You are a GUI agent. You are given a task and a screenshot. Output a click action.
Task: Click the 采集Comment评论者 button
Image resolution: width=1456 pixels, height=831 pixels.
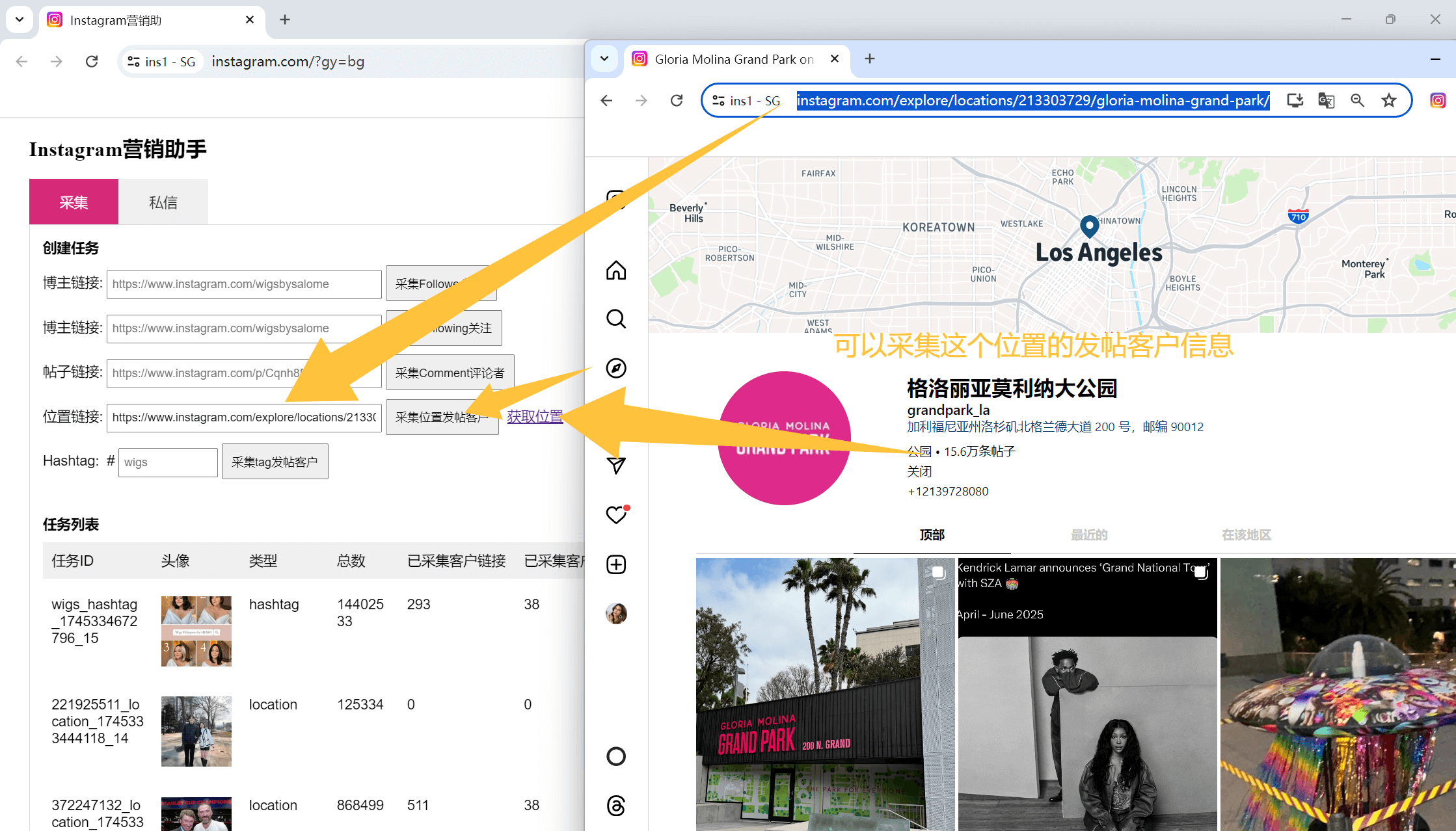pos(450,373)
